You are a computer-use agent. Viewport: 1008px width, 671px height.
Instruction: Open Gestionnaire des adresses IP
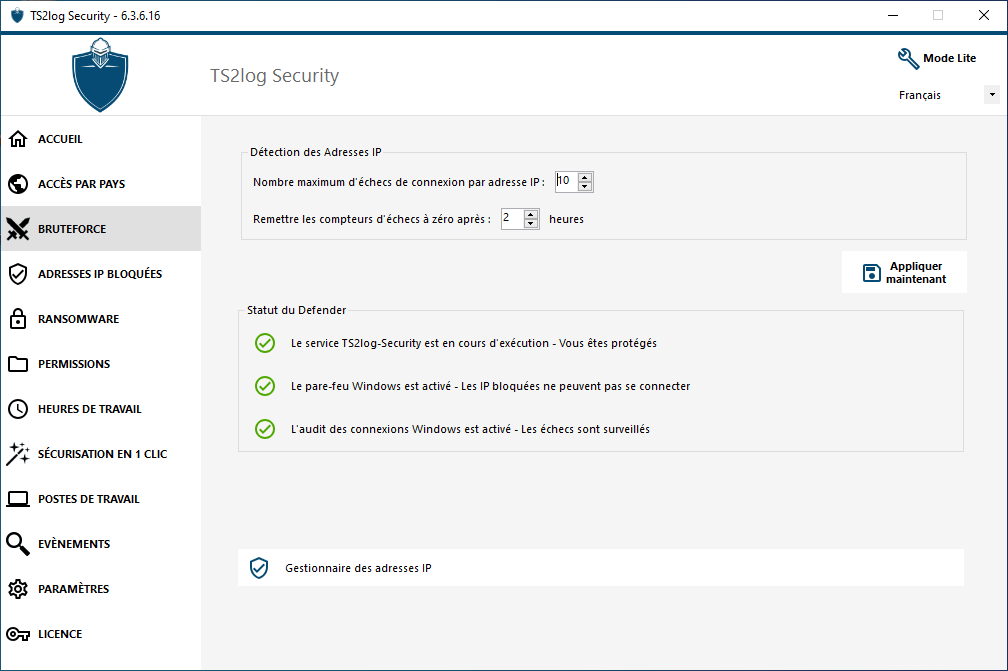pos(600,568)
